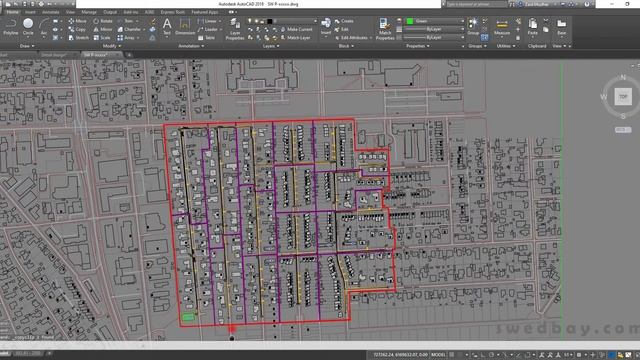Image resolution: width=640 pixels, height=360 pixels.
Task: Open the Green object color dropdown
Action: tap(435, 21)
